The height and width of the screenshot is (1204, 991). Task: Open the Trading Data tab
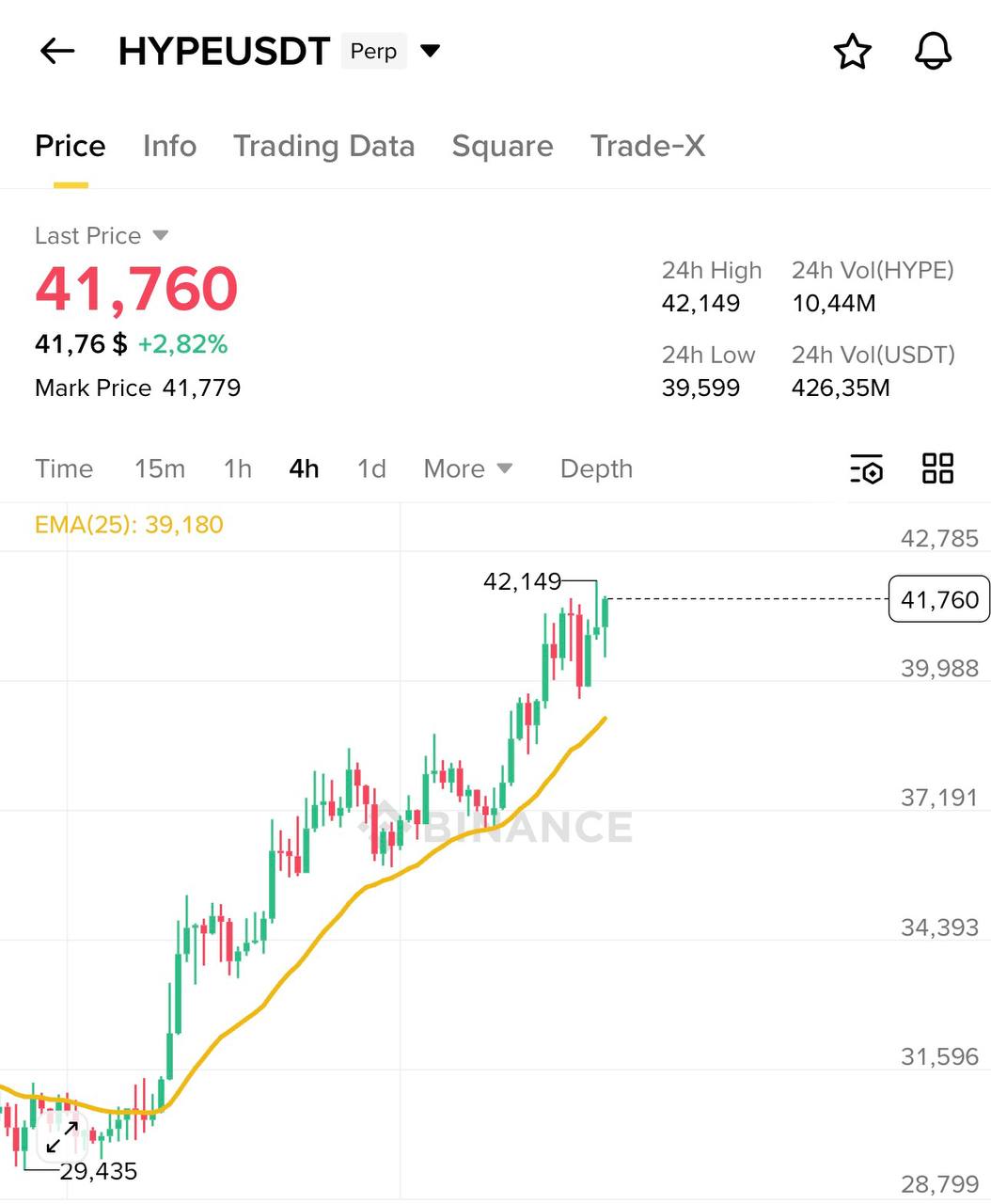[323, 147]
